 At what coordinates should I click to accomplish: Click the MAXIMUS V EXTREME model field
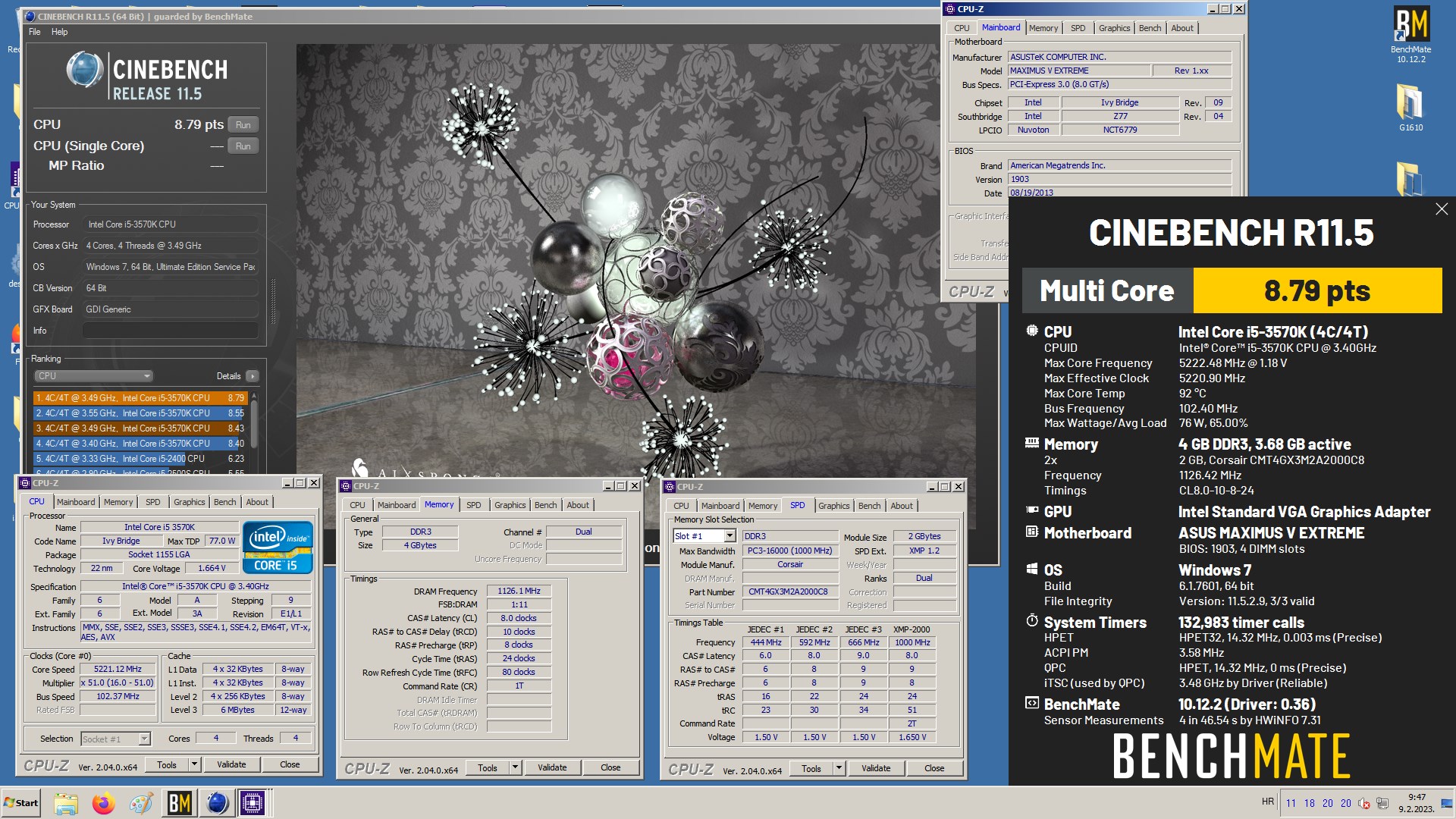[x=1078, y=71]
